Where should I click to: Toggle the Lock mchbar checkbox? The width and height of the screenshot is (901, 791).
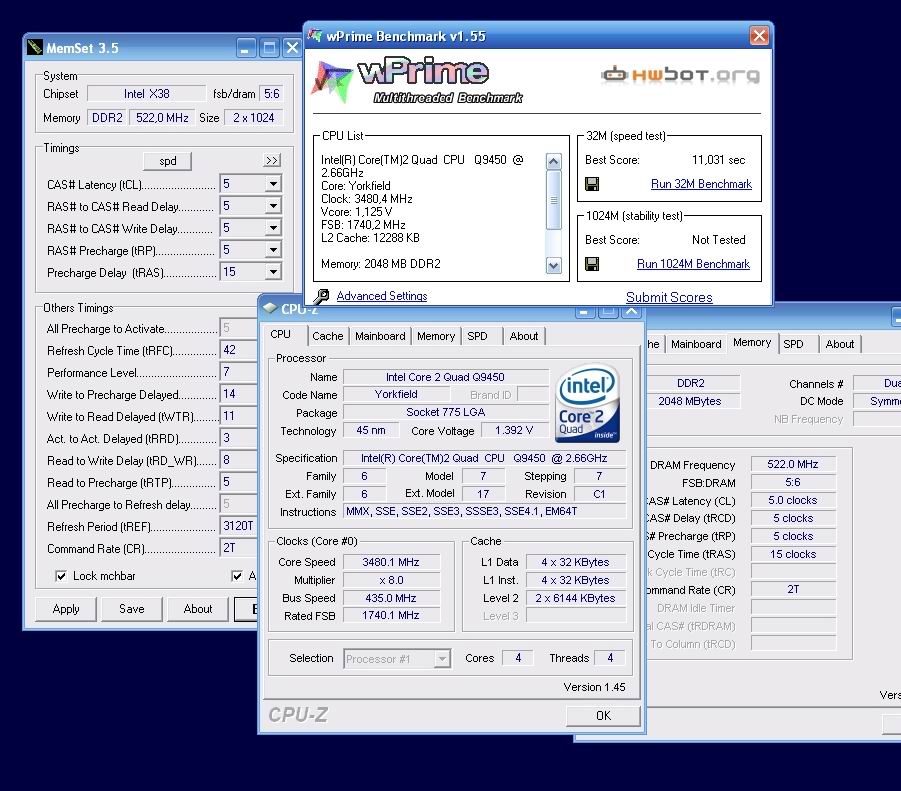tap(61, 576)
